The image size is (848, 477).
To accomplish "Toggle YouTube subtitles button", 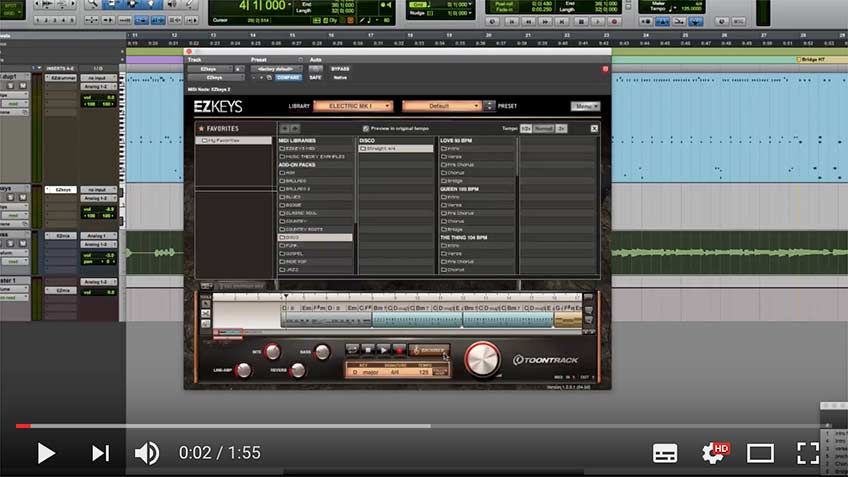I will point(665,453).
